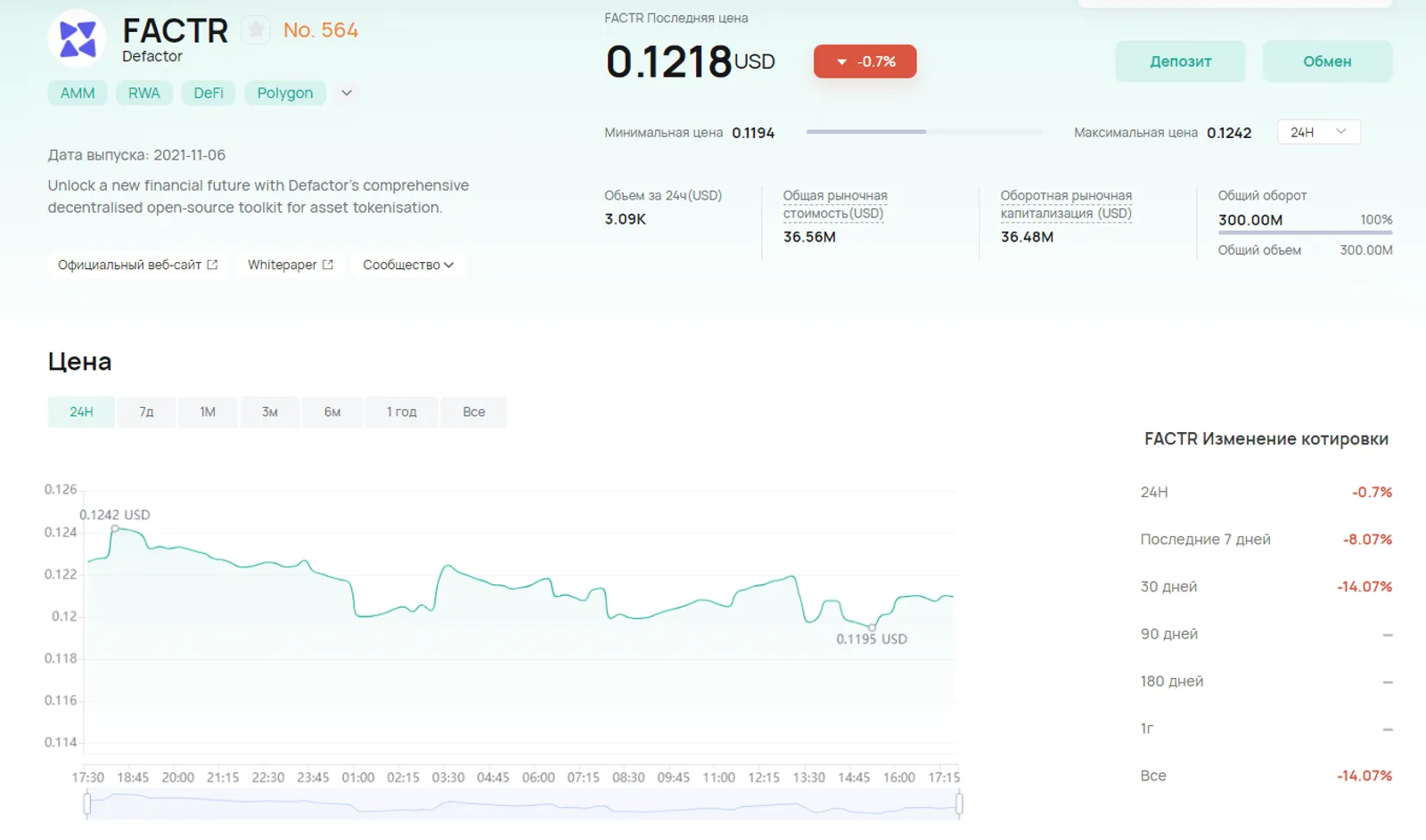The image size is (1426, 840).
Task: Click the Последние 7 дней -8.07% value
Action: [x=1367, y=540]
